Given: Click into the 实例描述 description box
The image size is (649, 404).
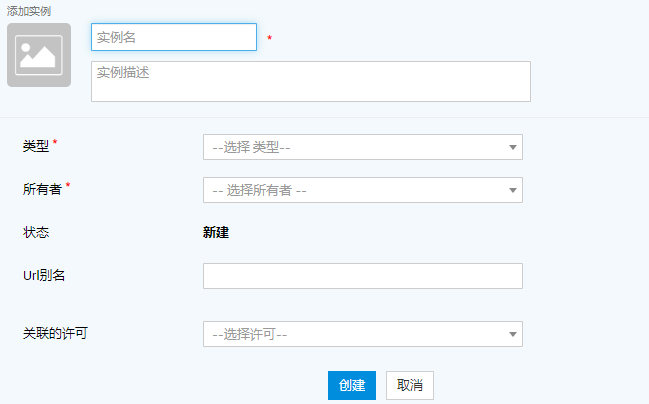Looking at the screenshot, I should pyautogui.click(x=310, y=81).
